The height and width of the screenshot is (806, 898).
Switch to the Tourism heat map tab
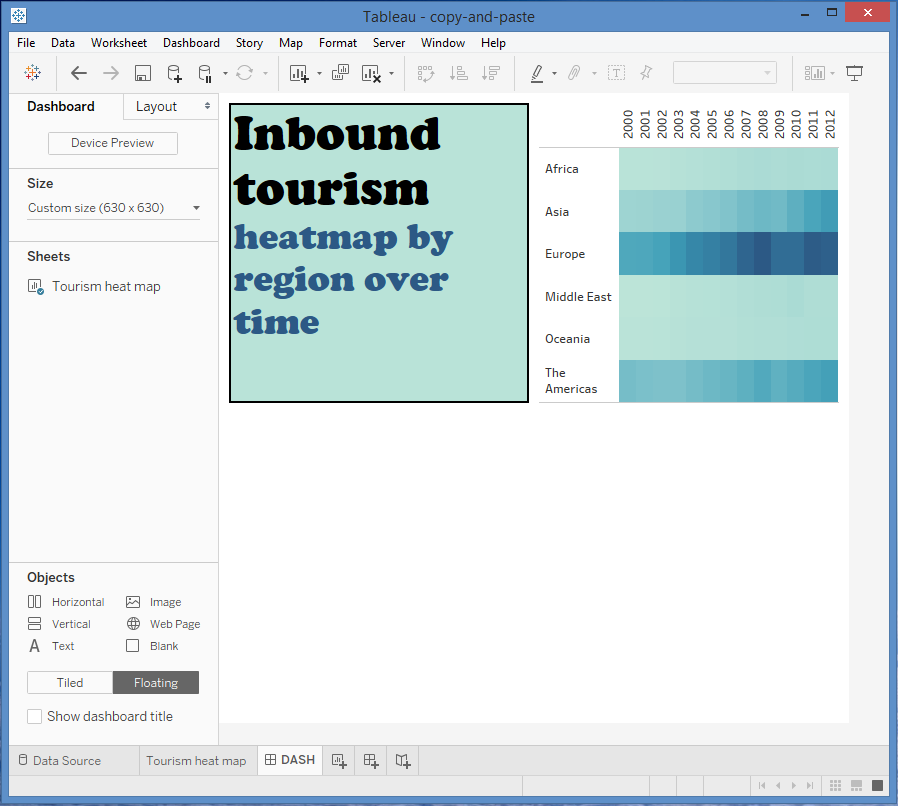point(196,761)
